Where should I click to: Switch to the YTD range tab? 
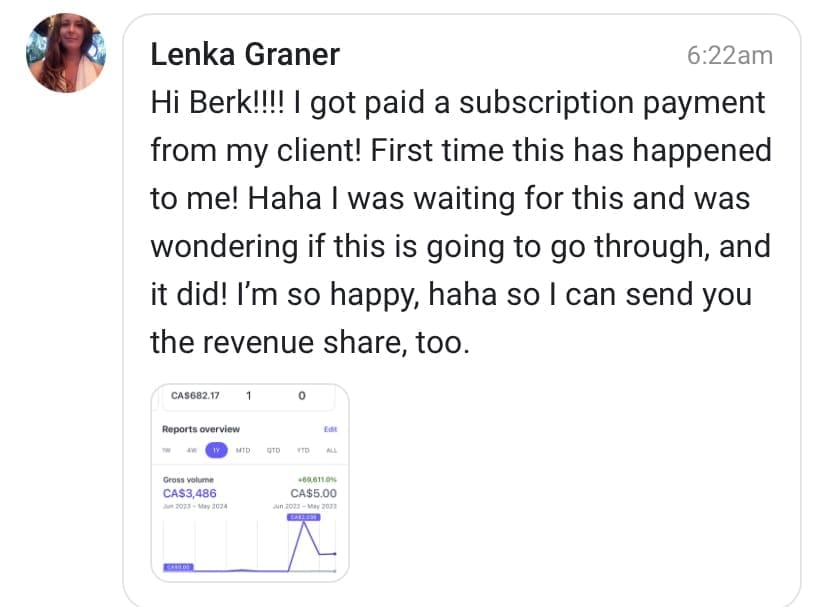click(x=302, y=451)
